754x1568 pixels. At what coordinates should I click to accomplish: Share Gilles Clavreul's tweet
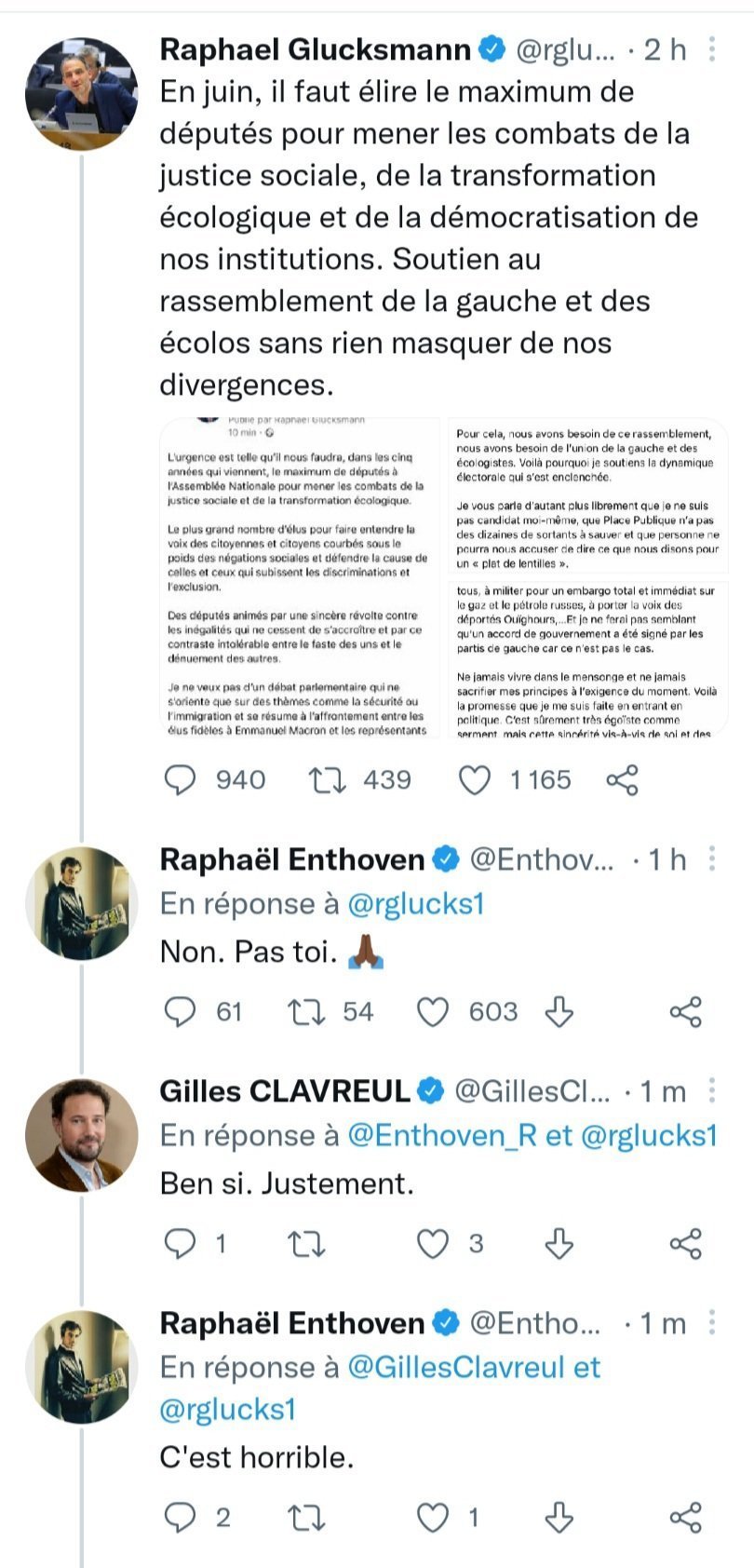click(685, 1244)
